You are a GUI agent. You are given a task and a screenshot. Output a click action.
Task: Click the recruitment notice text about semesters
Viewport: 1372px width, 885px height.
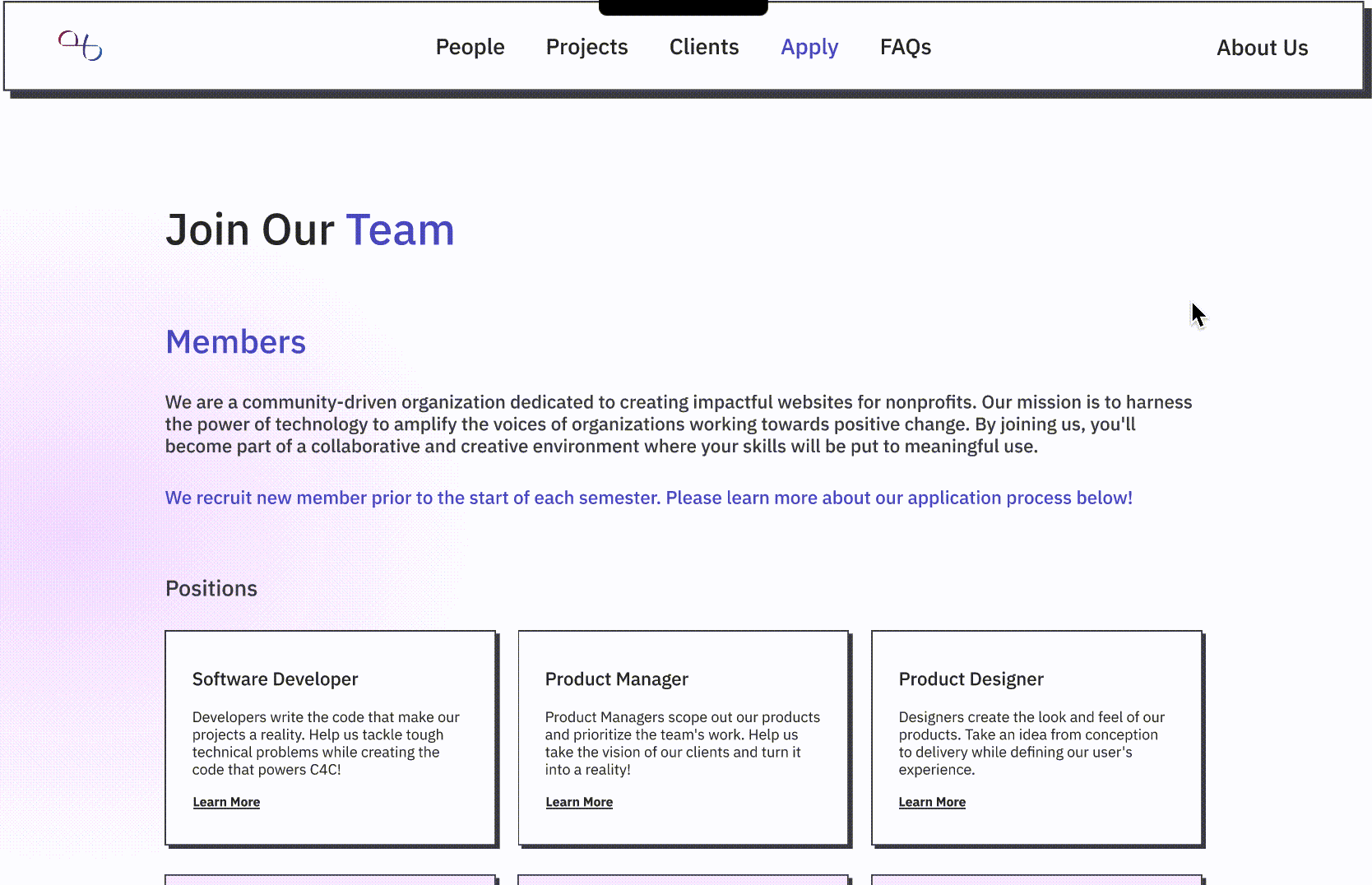tap(648, 498)
